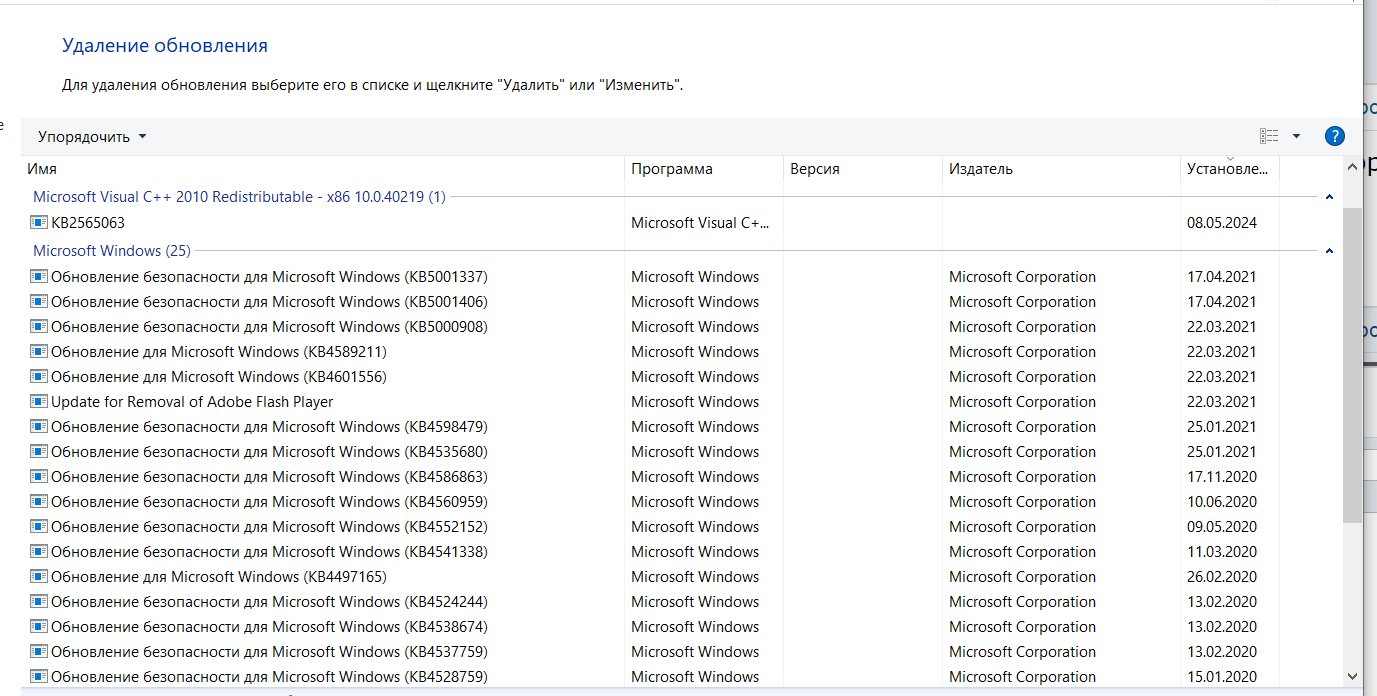The height and width of the screenshot is (696, 1377).
Task: Click the help question mark icon
Action: click(x=1333, y=137)
